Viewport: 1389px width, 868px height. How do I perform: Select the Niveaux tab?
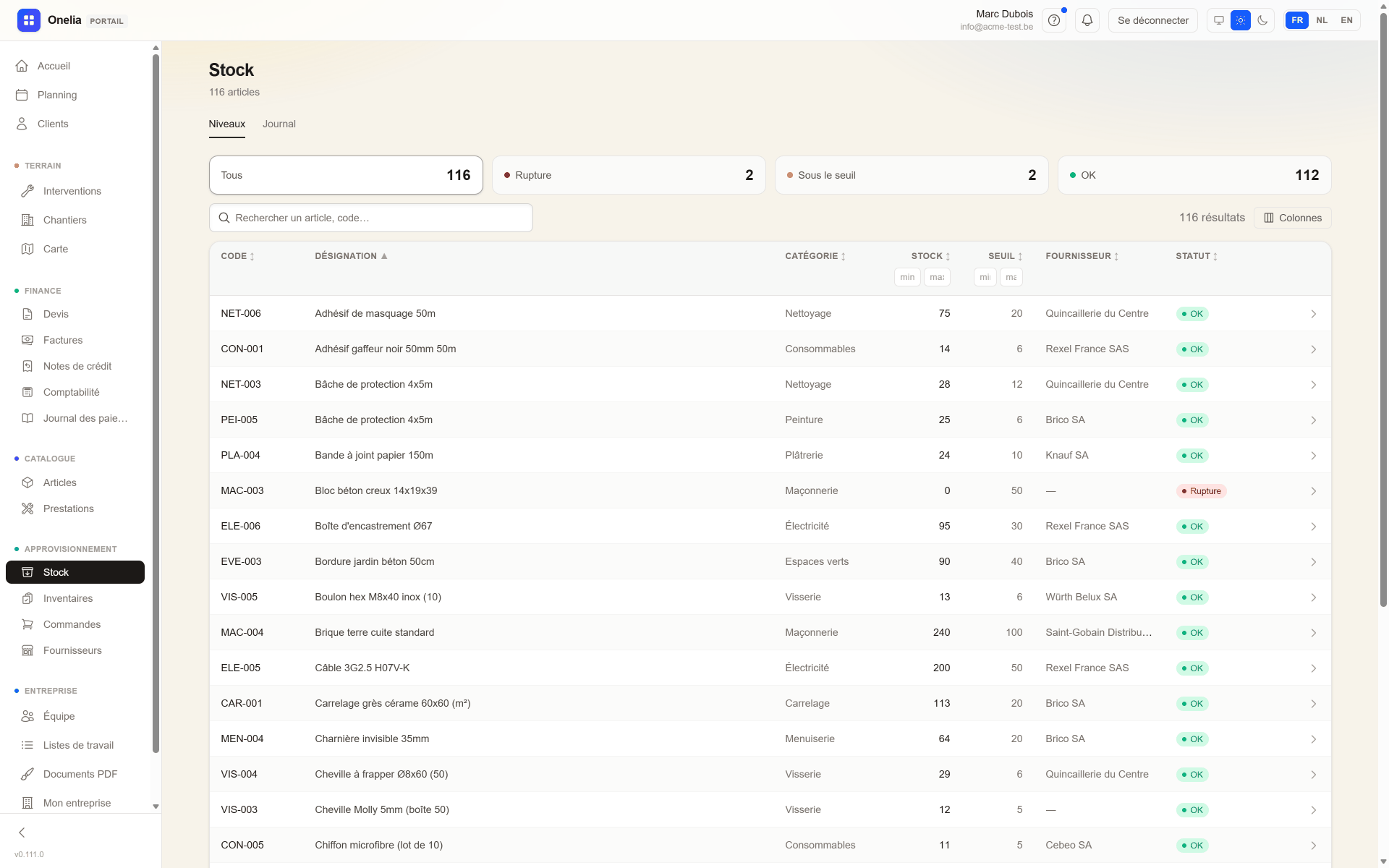coord(227,124)
